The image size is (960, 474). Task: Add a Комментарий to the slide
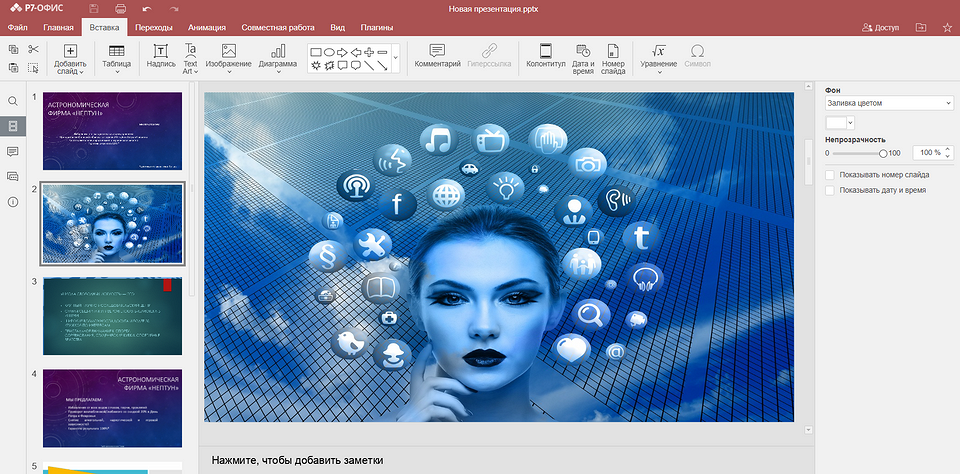437,51
